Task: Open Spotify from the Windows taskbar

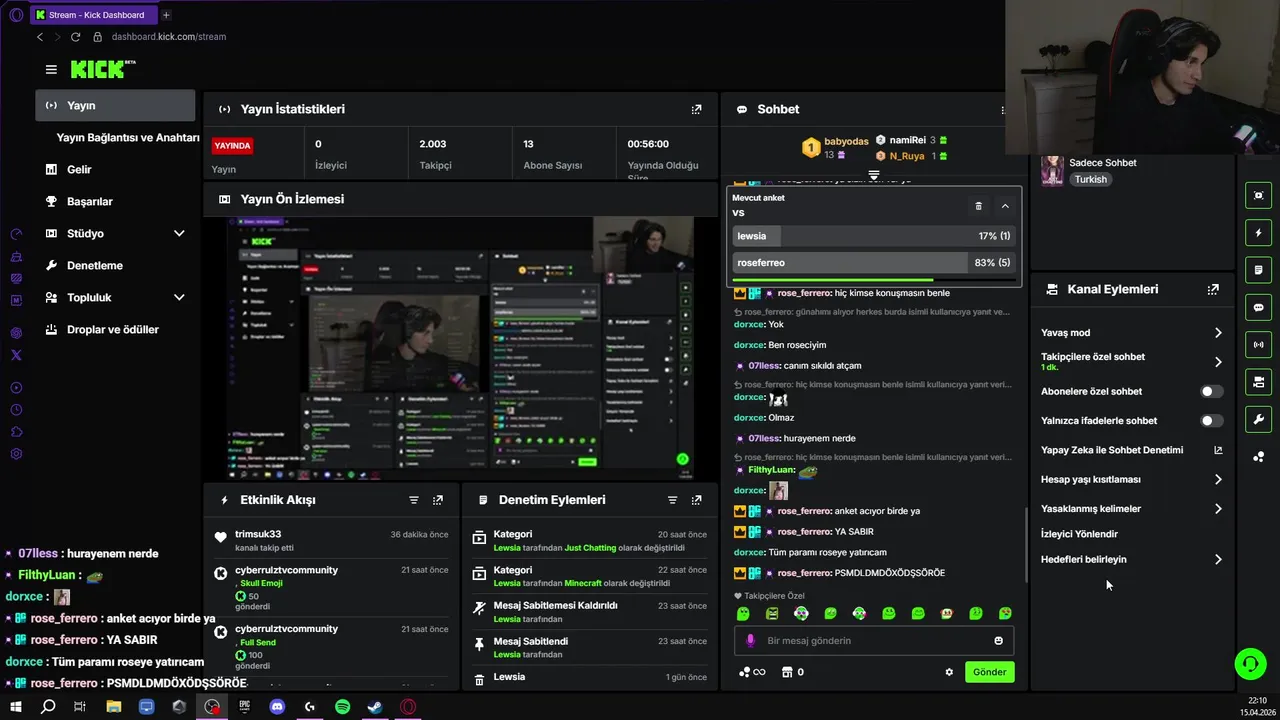Action: click(x=342, y=707)
